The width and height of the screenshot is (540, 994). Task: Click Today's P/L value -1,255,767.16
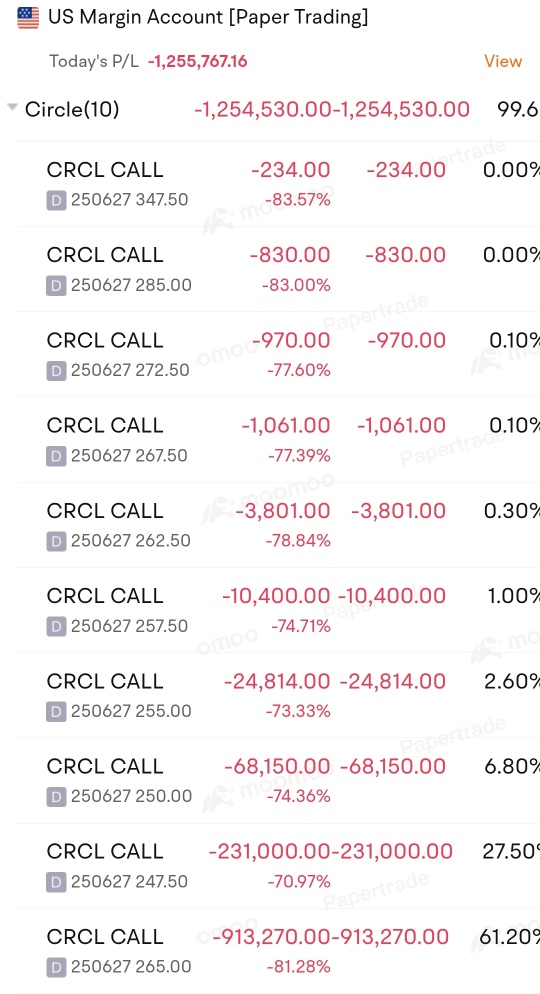[x=197, y=61]
